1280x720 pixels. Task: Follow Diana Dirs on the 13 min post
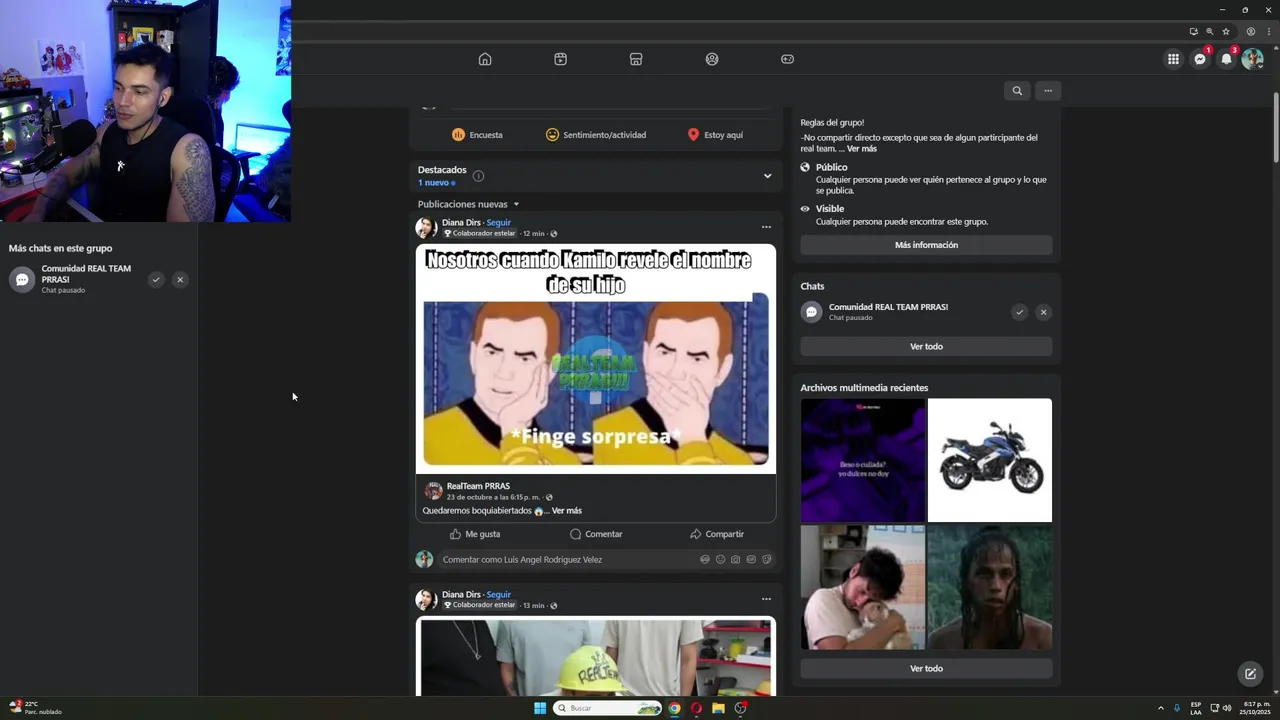[499, 595]
